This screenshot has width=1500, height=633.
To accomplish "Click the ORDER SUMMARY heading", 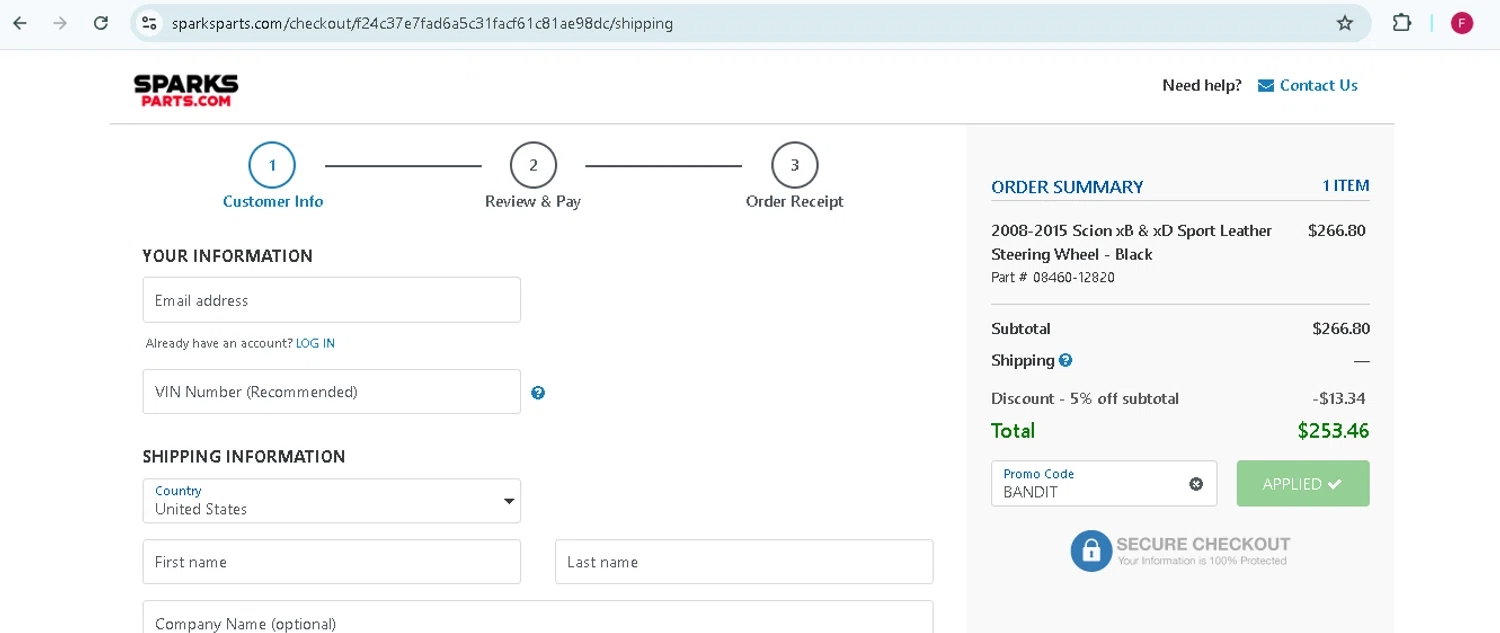I will click(1067, 187).
